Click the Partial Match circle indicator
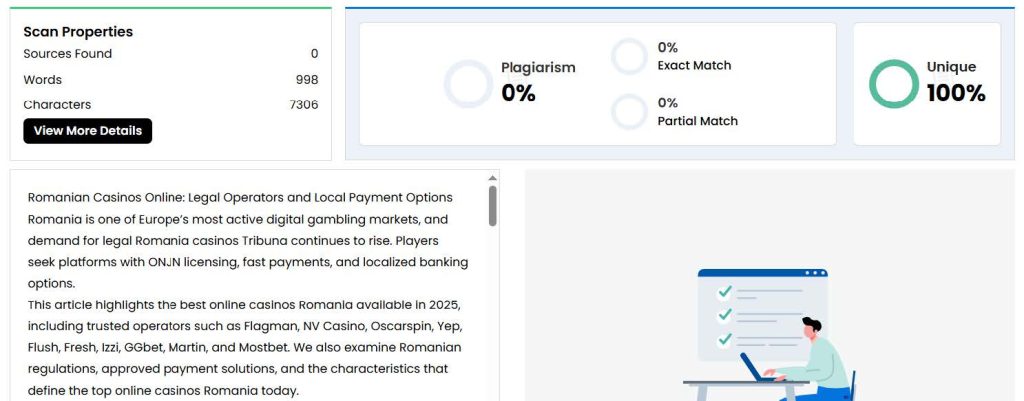 630,112
